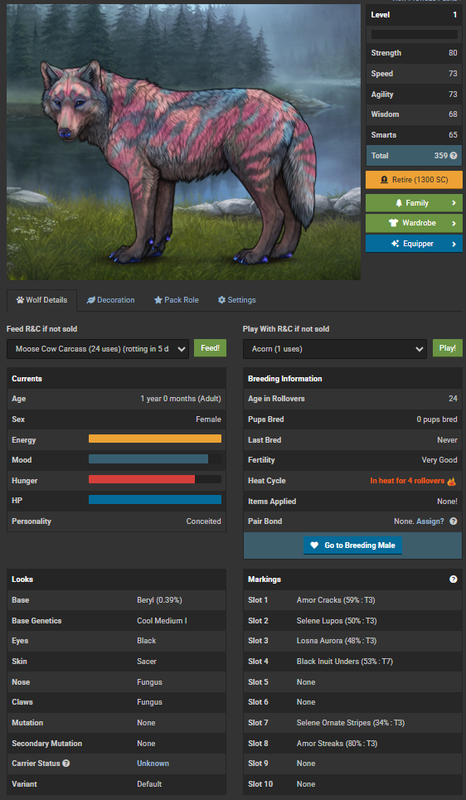The height and width of the screenshot is (800, 466).
Task: Click Retire (1300 SC) button
Action: point(414,180)
